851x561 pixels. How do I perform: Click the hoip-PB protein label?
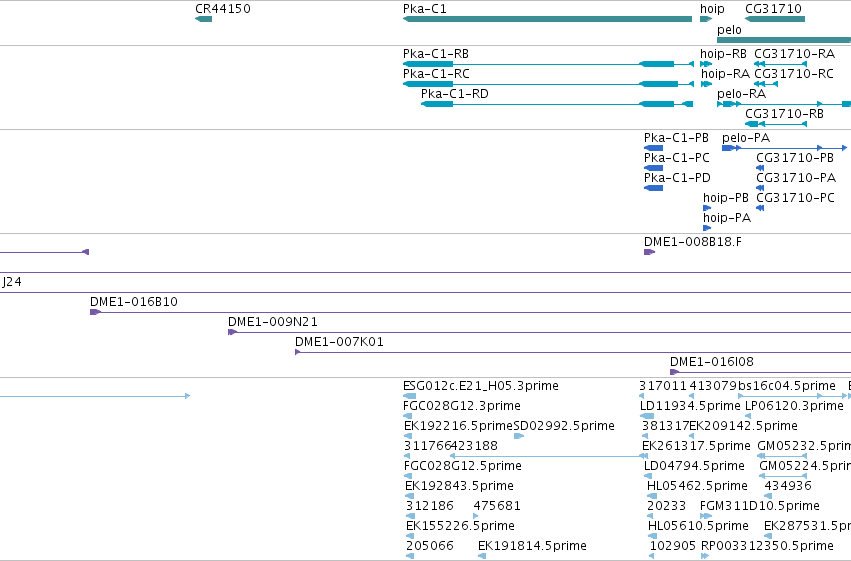coord(726,198)
